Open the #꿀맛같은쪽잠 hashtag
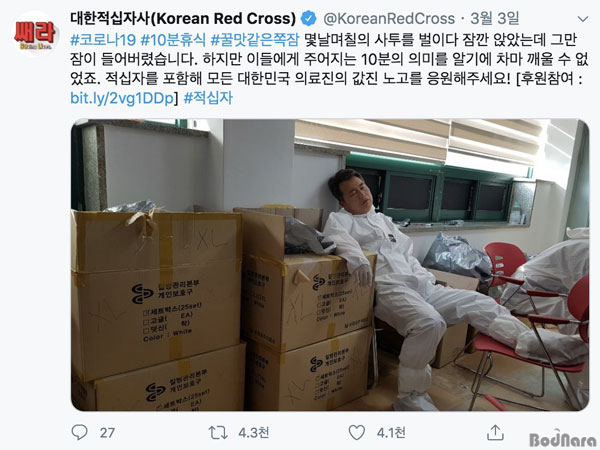 click(x=254, y=39)
